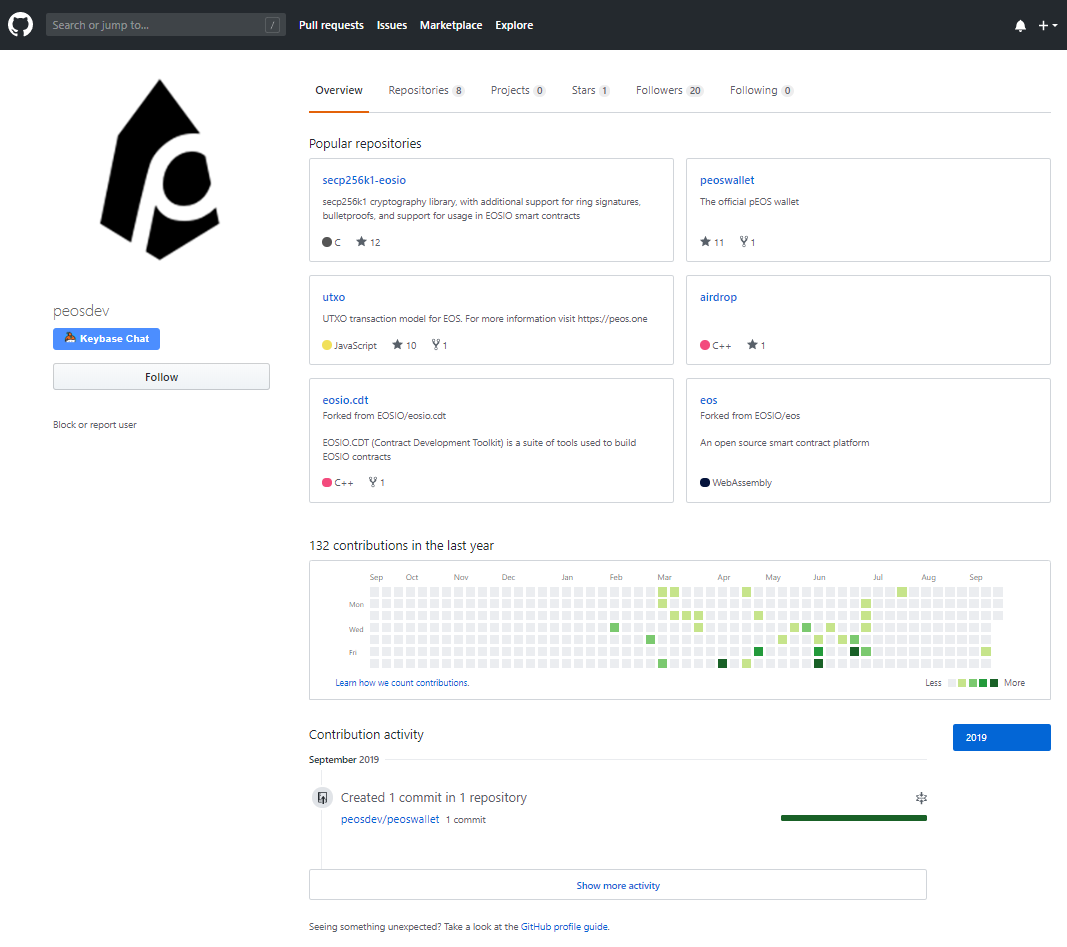Open the airdrop repository
1067x947 pixels.
718,297
